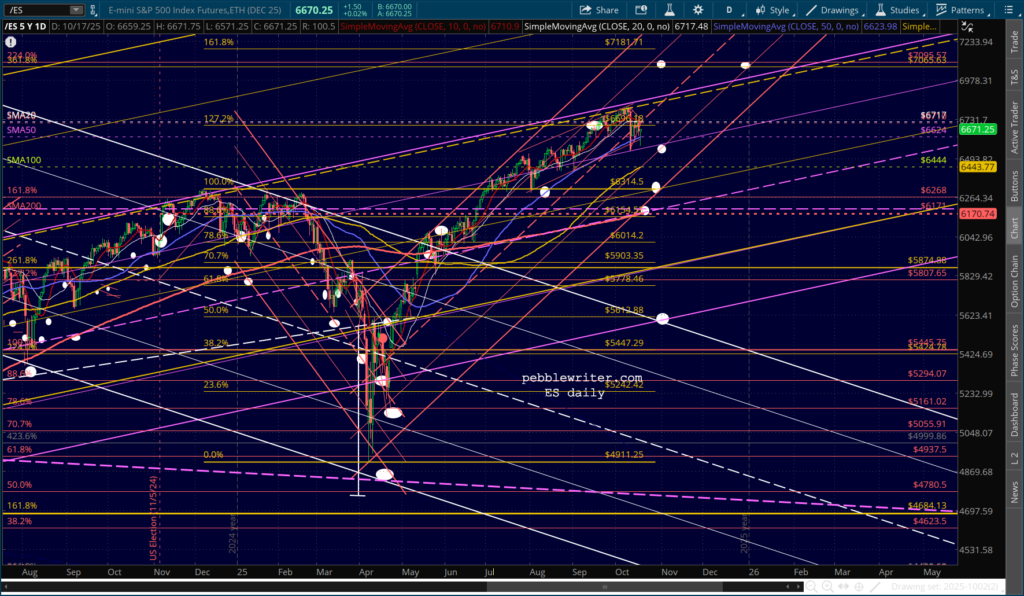Image resolution: width=1024 pixels, height=596 pixels.
Task: Click the SMA100 label on left
Action: 24,160
